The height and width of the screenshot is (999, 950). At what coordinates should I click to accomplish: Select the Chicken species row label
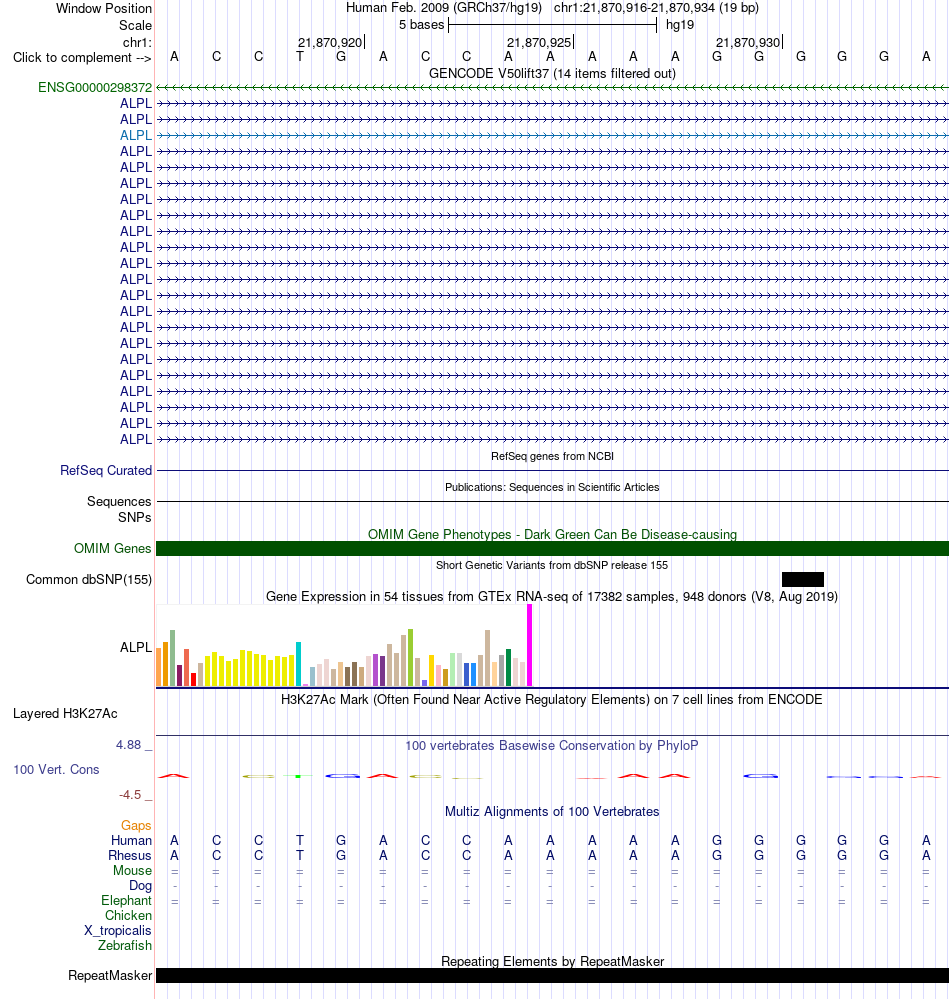[129, 916]
